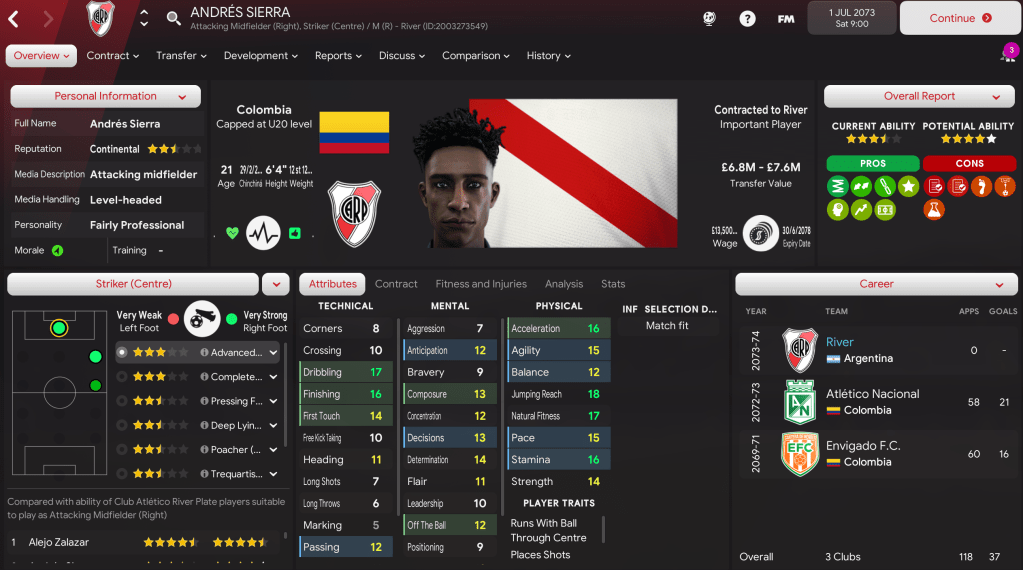Go back with the left arrow
Viewport: 1023px width, 570px height.
click(x=14, y=19)
